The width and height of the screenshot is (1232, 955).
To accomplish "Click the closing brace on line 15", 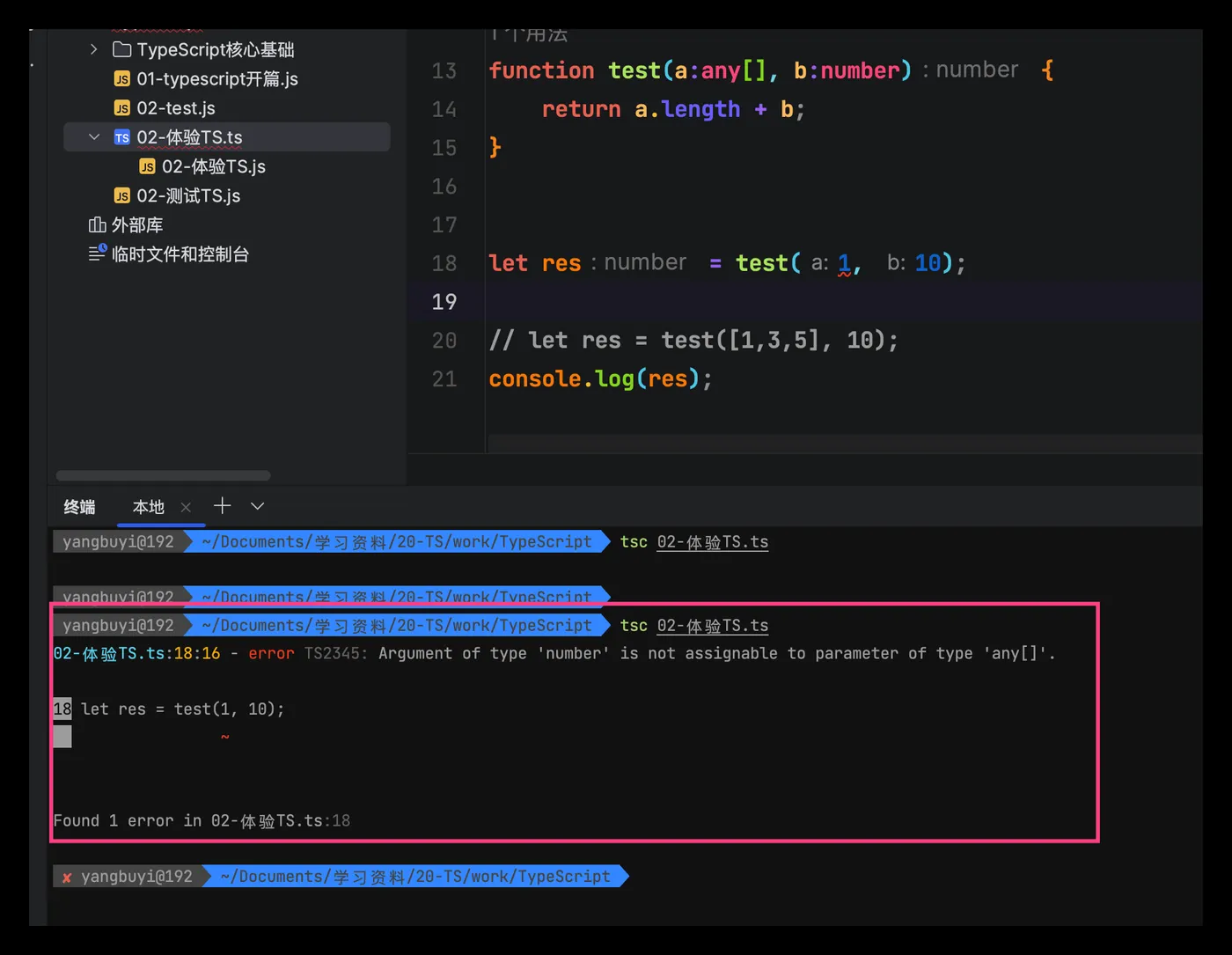I will tap(495, 147).
